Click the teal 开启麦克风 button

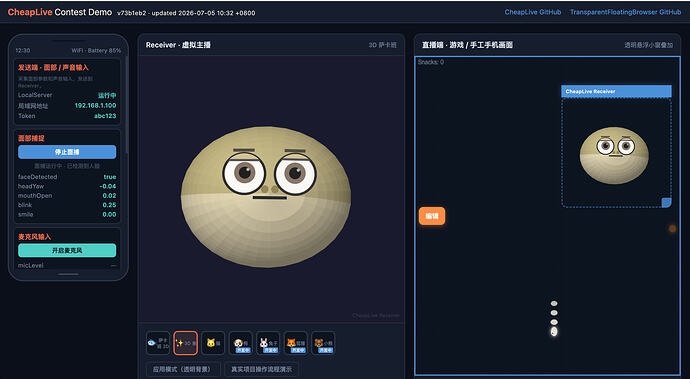click(x=67, y=250)
